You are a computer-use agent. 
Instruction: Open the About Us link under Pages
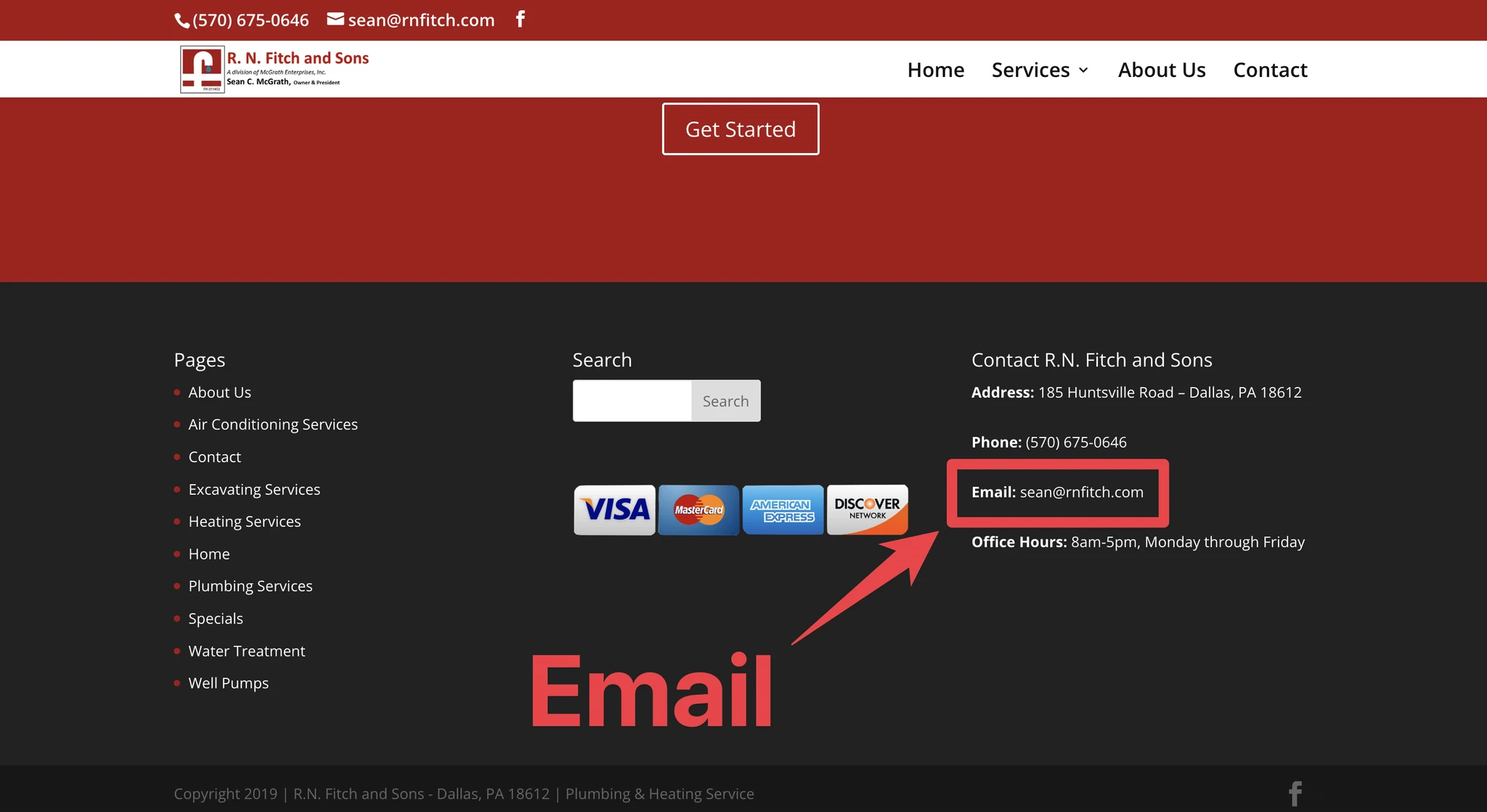click(220, 393)
